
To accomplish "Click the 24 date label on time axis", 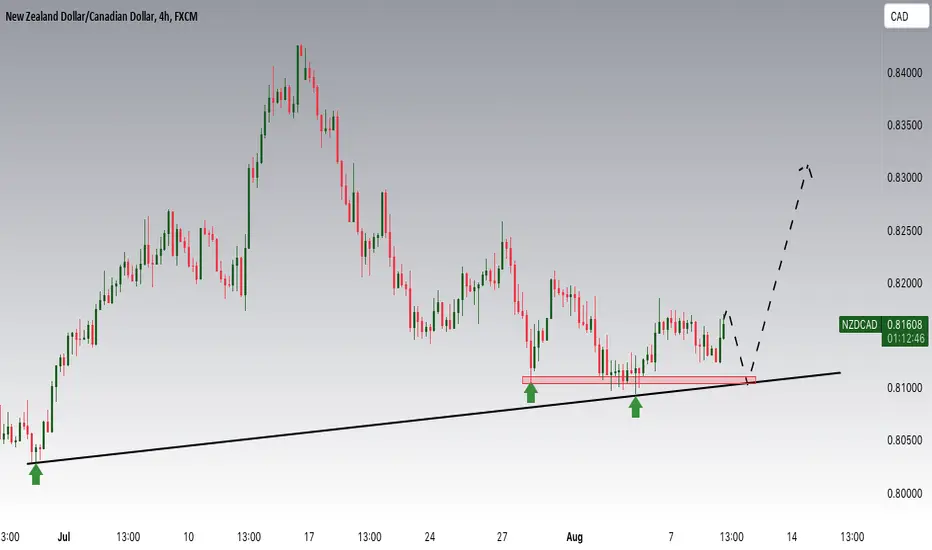I will [430, 537].
